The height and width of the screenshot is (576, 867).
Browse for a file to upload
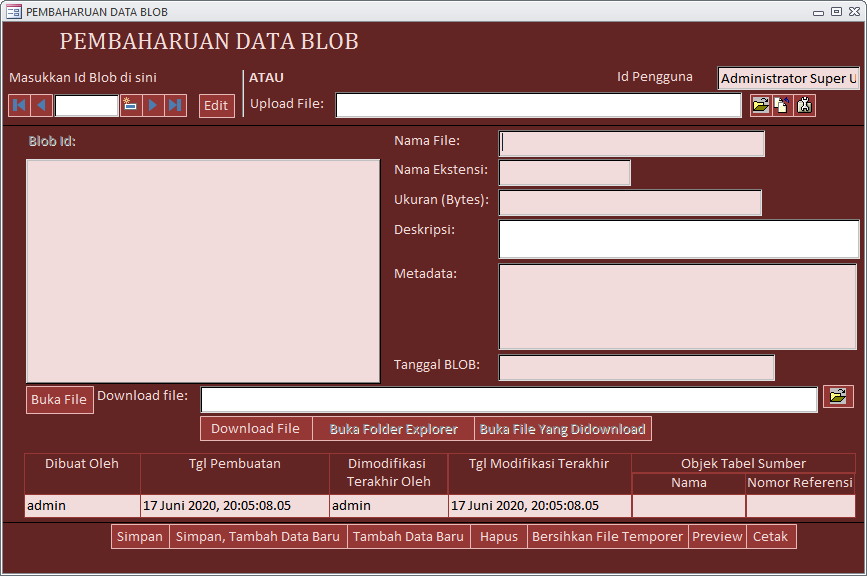click(x=761, y=105)
